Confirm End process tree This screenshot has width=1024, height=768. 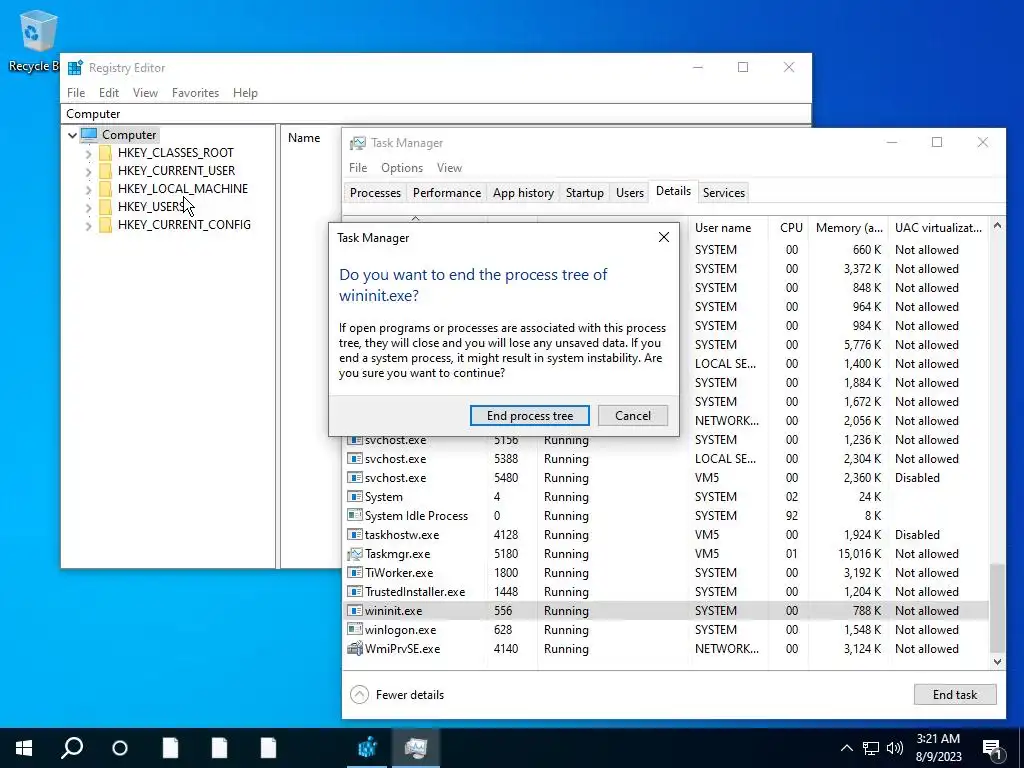tap(530, 415)
